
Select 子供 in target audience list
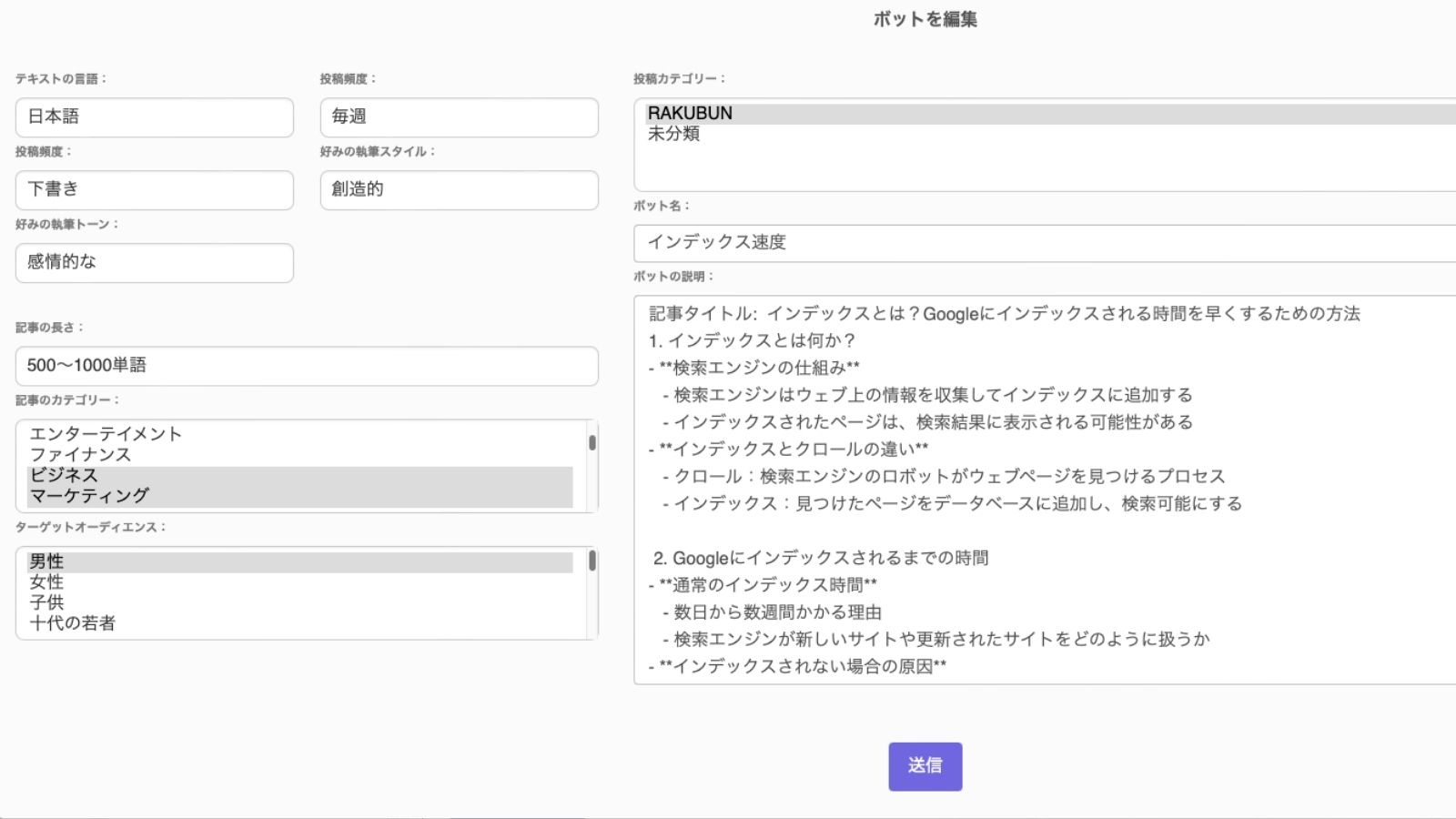(46, 602)
